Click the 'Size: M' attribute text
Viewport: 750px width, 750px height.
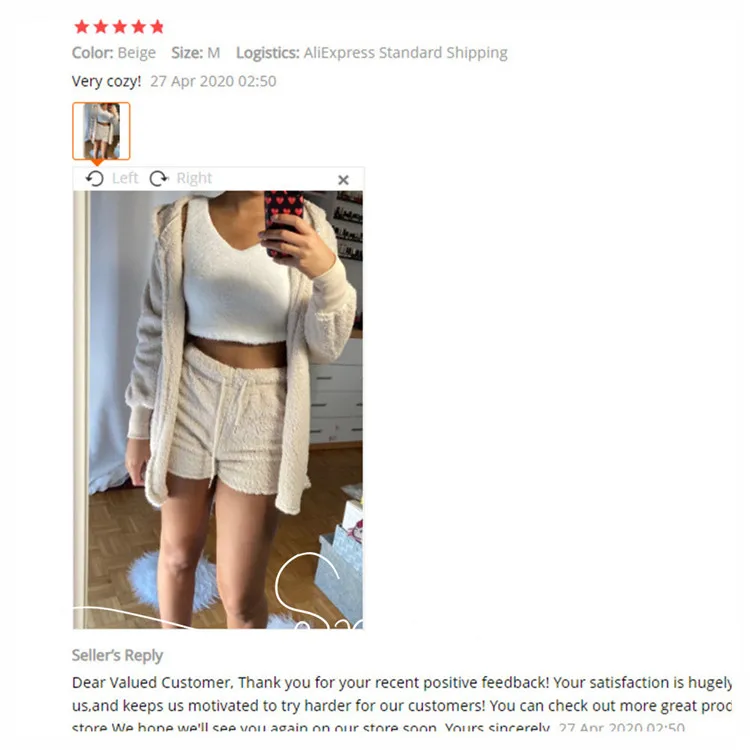point(196,53)
